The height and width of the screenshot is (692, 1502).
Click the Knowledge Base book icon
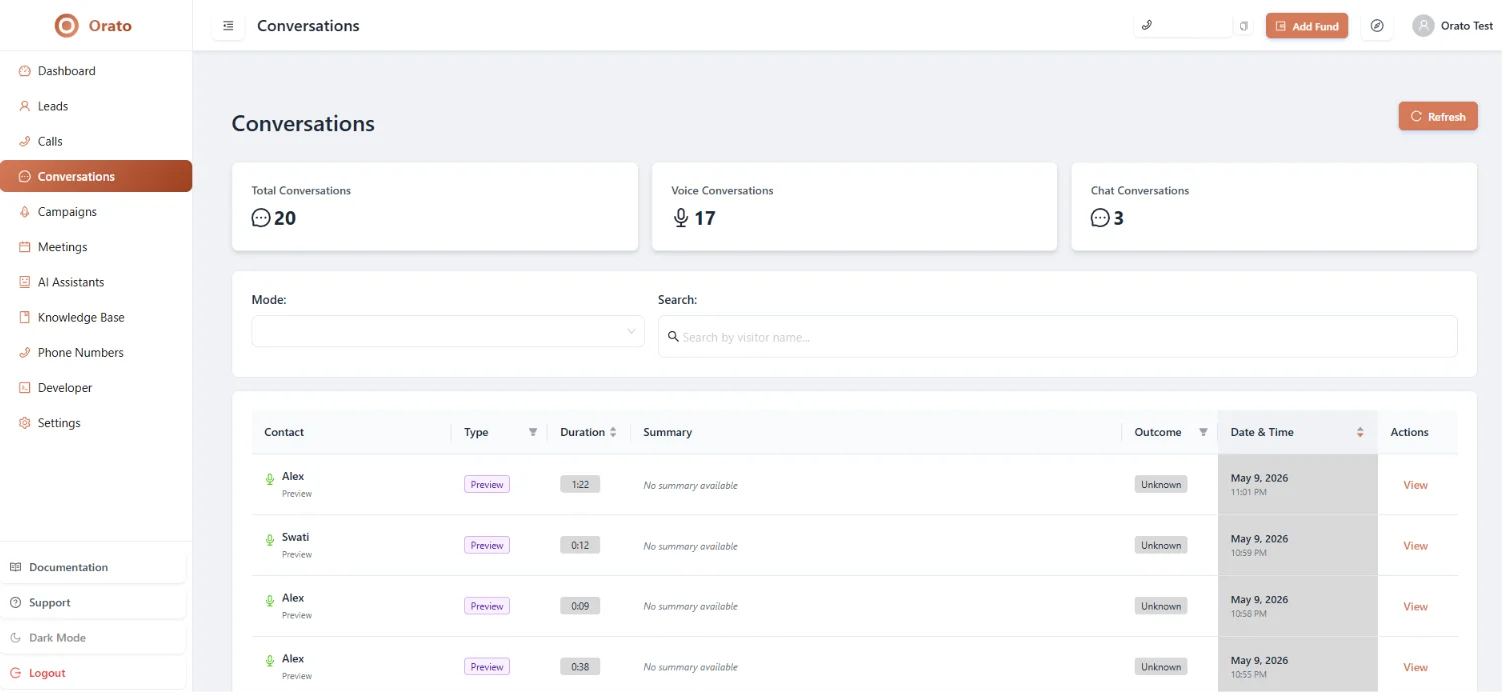click(x=25, y=317)
